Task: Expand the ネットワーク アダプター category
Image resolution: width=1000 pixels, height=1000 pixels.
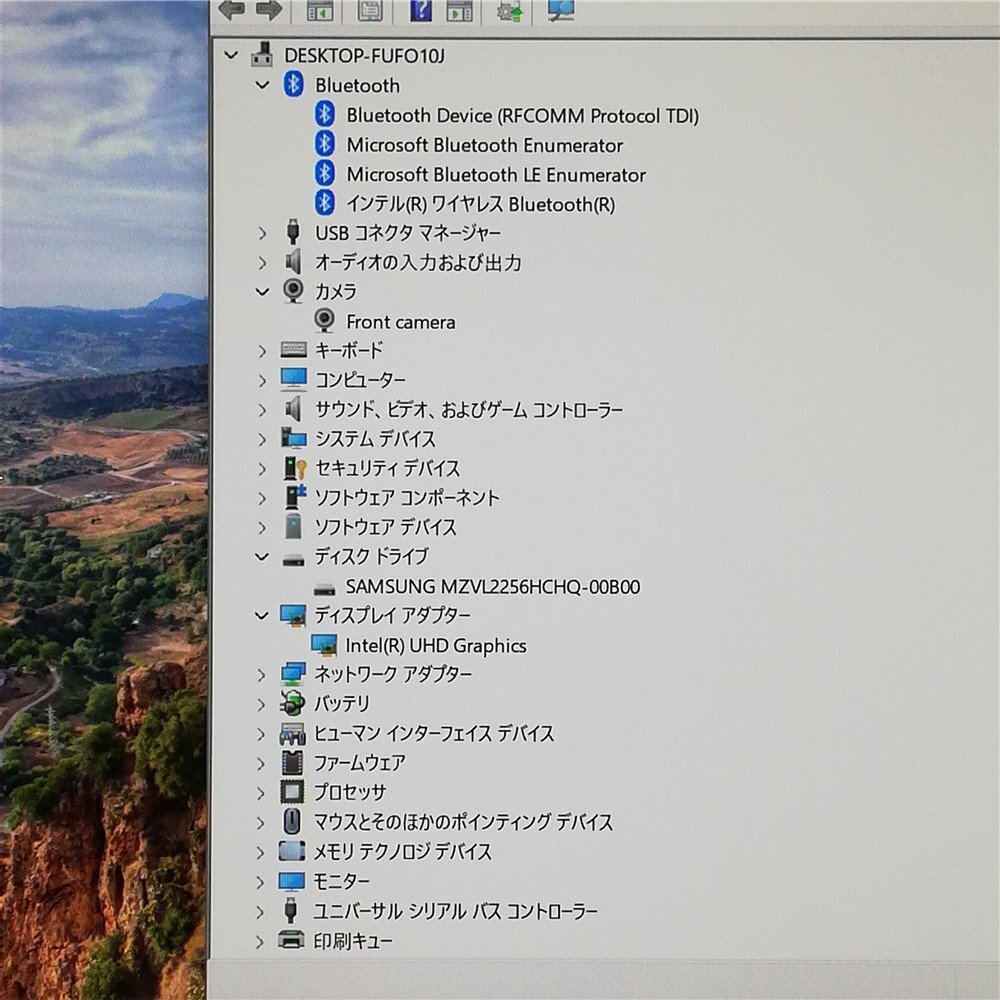Action: click(x=261, y=675)
